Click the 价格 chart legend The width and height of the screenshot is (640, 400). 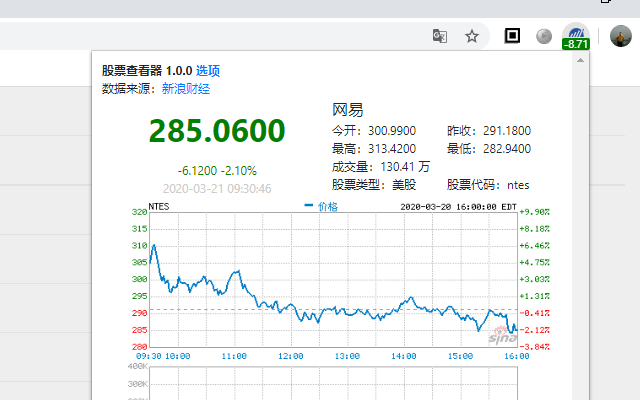(x=322, y=207)
